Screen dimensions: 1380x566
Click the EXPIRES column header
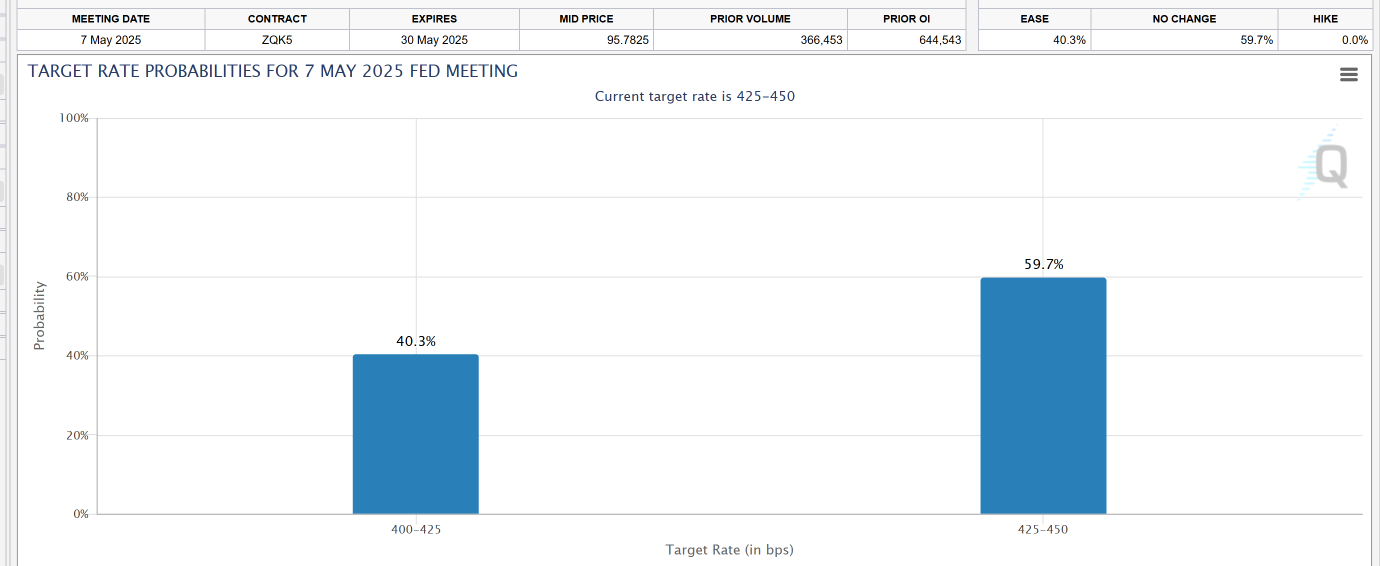click(434, 19)
